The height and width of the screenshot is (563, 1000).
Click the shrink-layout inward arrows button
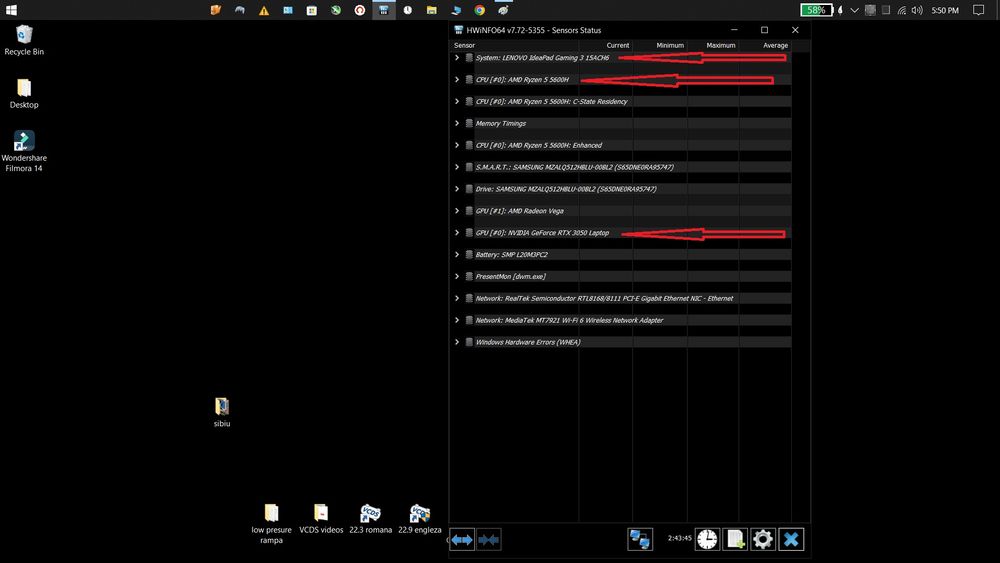pyautogui.click(x=489, y=539)
